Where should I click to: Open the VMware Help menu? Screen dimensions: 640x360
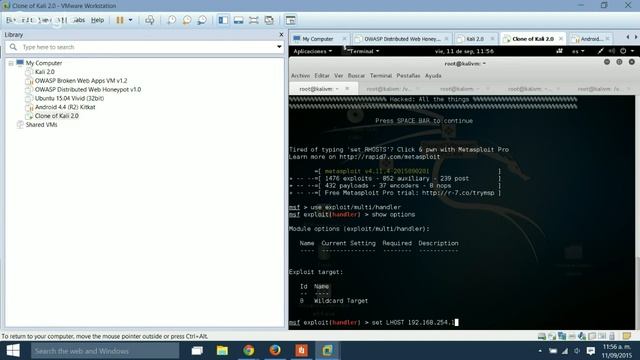97,20
